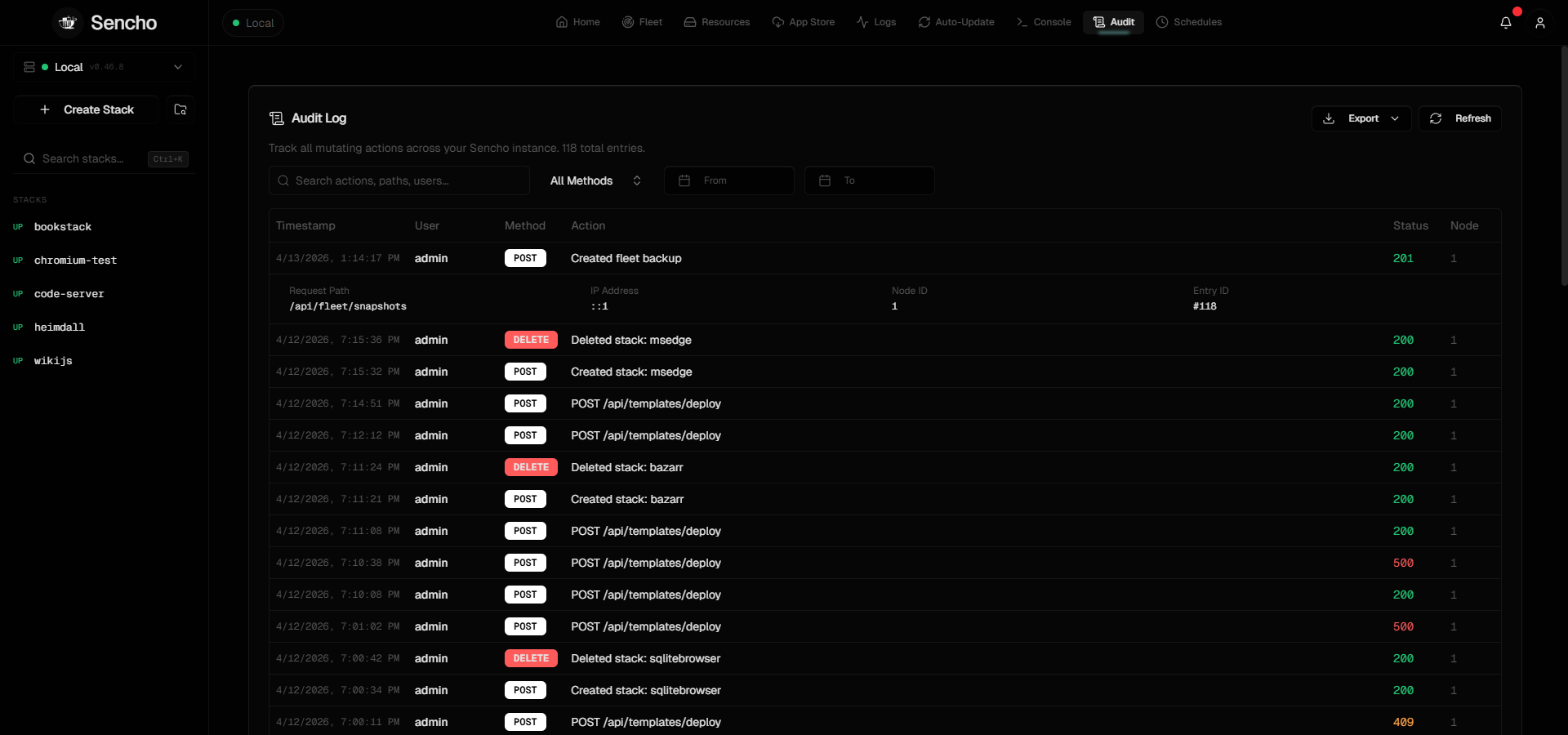Click the 409 status code
This screenshot has height=735, width=1568.
coord(1403,722)
